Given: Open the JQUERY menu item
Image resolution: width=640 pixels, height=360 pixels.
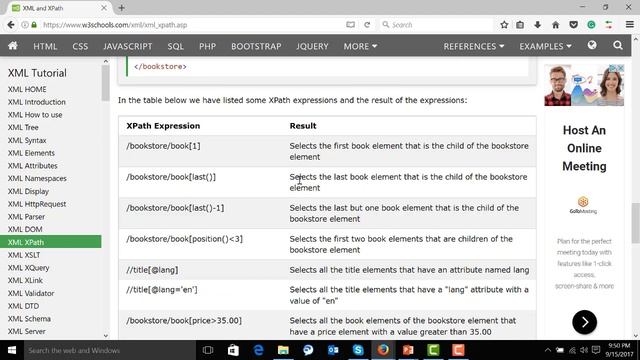Looking at the screenshot, I should pyautogui.click(x=312, y=46).
